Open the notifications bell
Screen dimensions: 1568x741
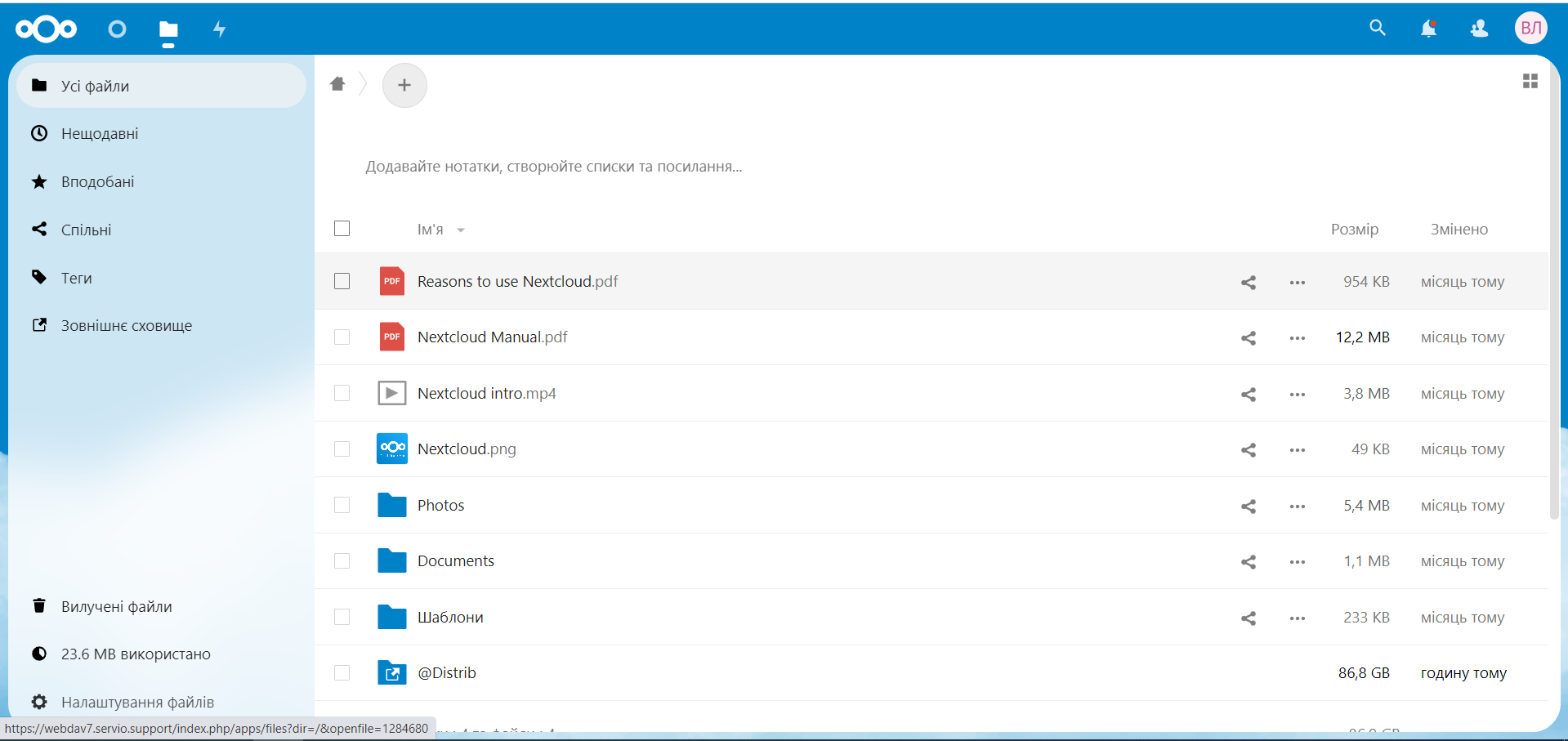point(1427,29)
